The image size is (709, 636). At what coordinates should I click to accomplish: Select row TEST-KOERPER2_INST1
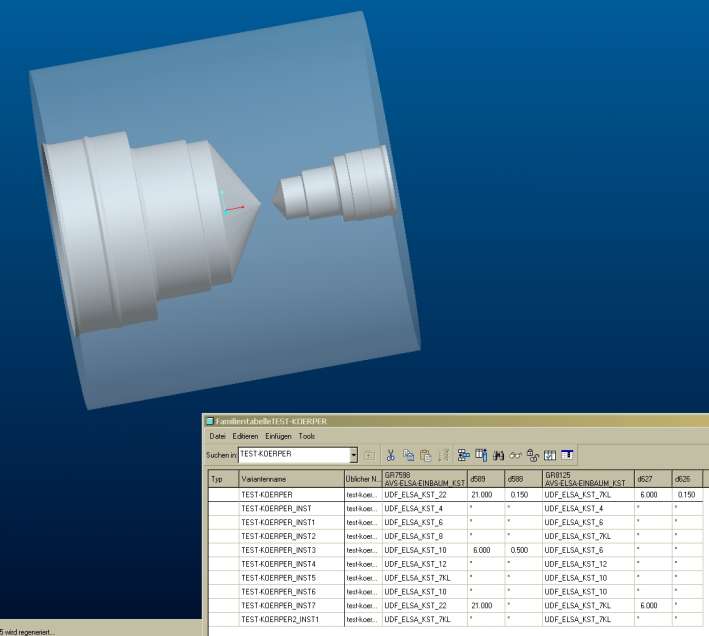(280, 619)
